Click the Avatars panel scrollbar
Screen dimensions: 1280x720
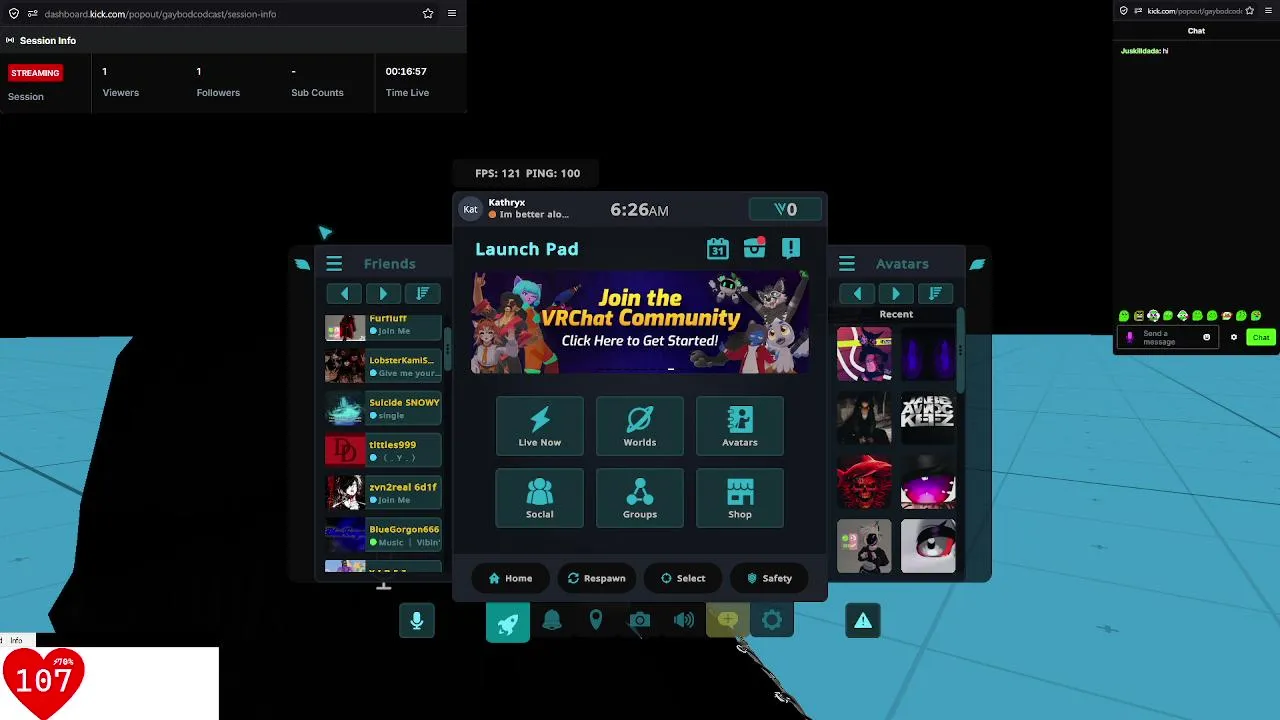(x=961, y=350)
